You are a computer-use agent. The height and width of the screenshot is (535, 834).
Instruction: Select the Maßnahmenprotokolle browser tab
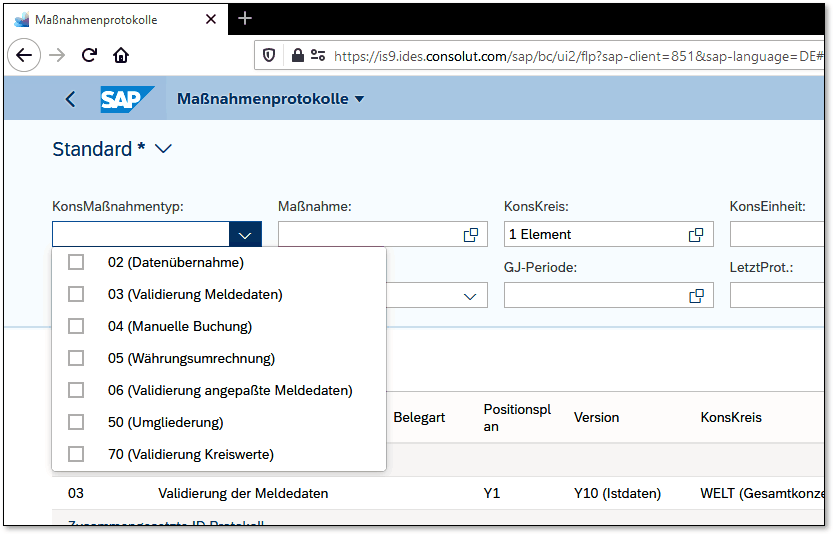110,19
